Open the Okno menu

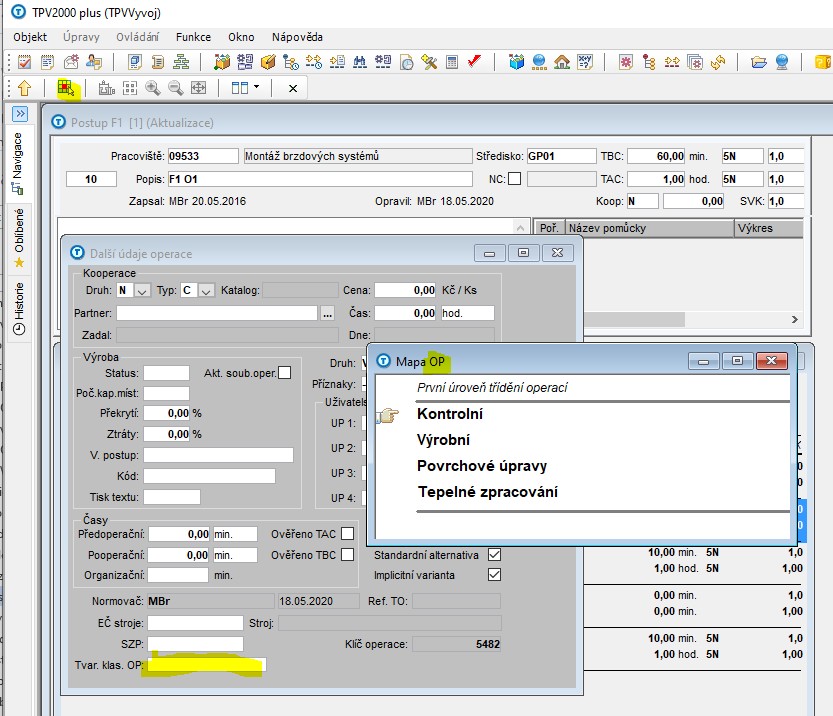click(x=241, y=37)
